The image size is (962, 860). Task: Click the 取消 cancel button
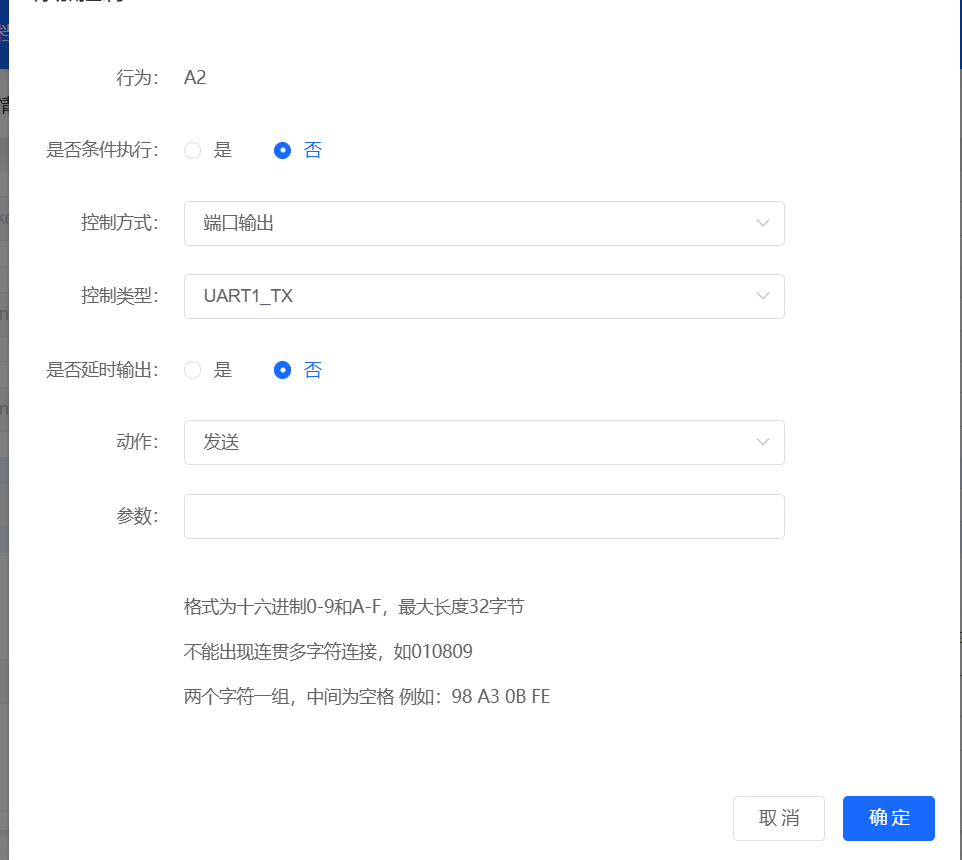(x=779, y=818)
